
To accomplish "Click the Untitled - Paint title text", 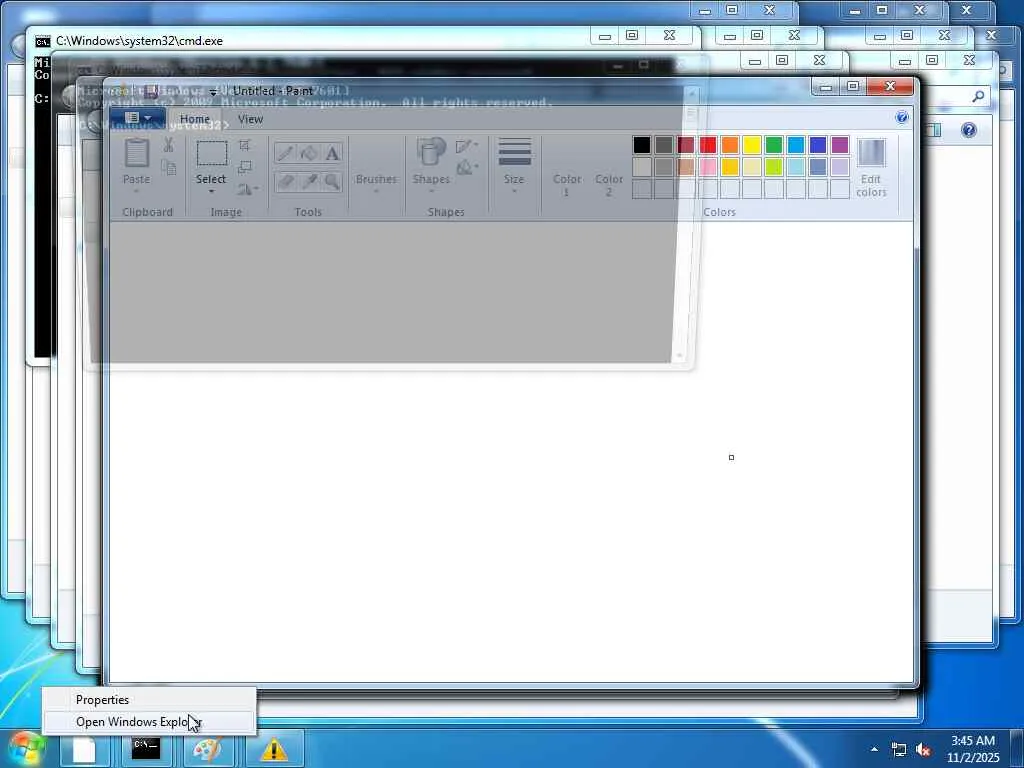I will click(273, 91).
